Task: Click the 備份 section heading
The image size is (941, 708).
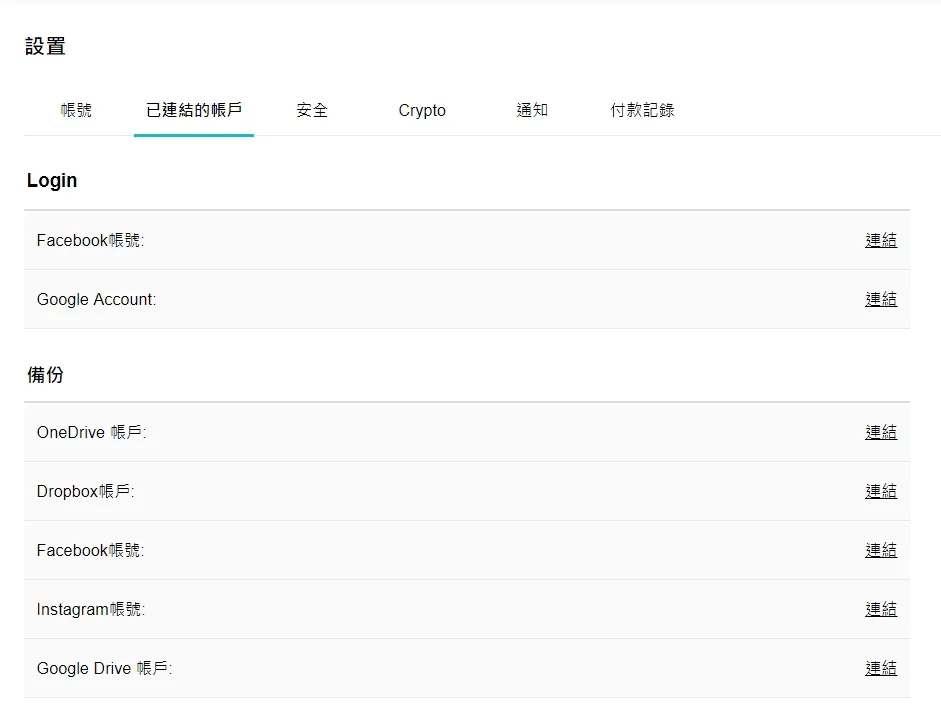Action: [45, 375]
